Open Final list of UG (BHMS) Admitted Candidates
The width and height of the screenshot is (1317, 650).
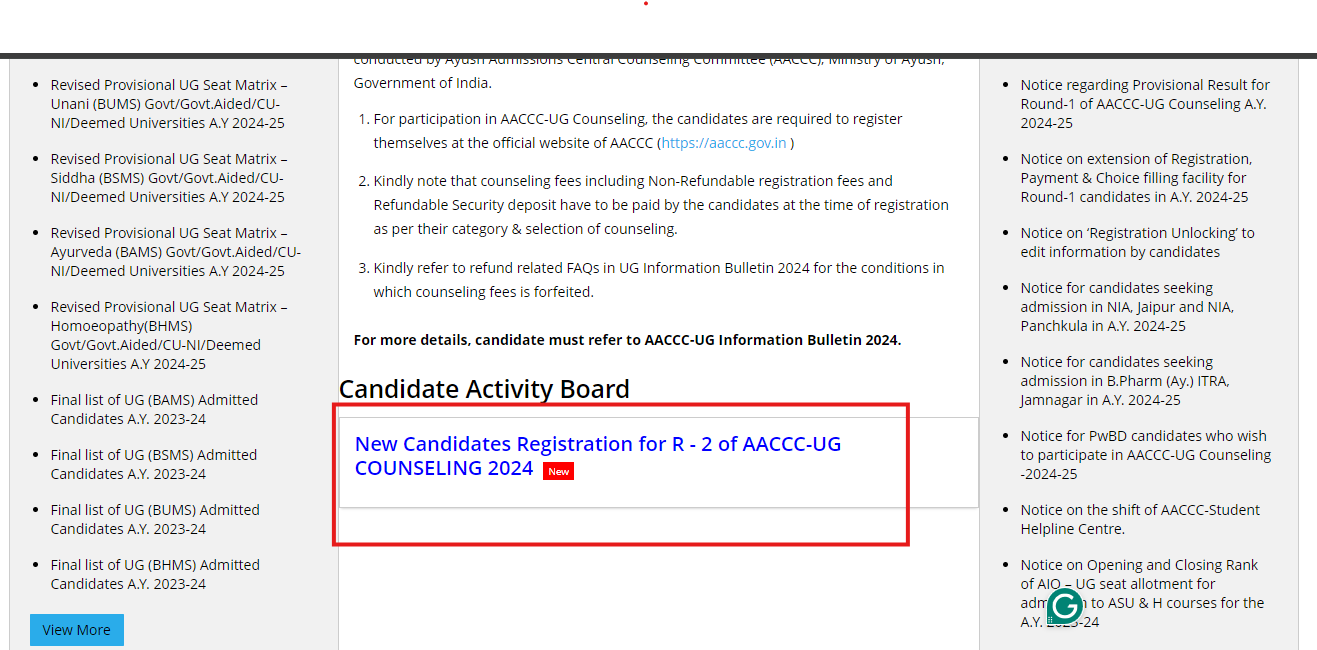tap(154, 574)
